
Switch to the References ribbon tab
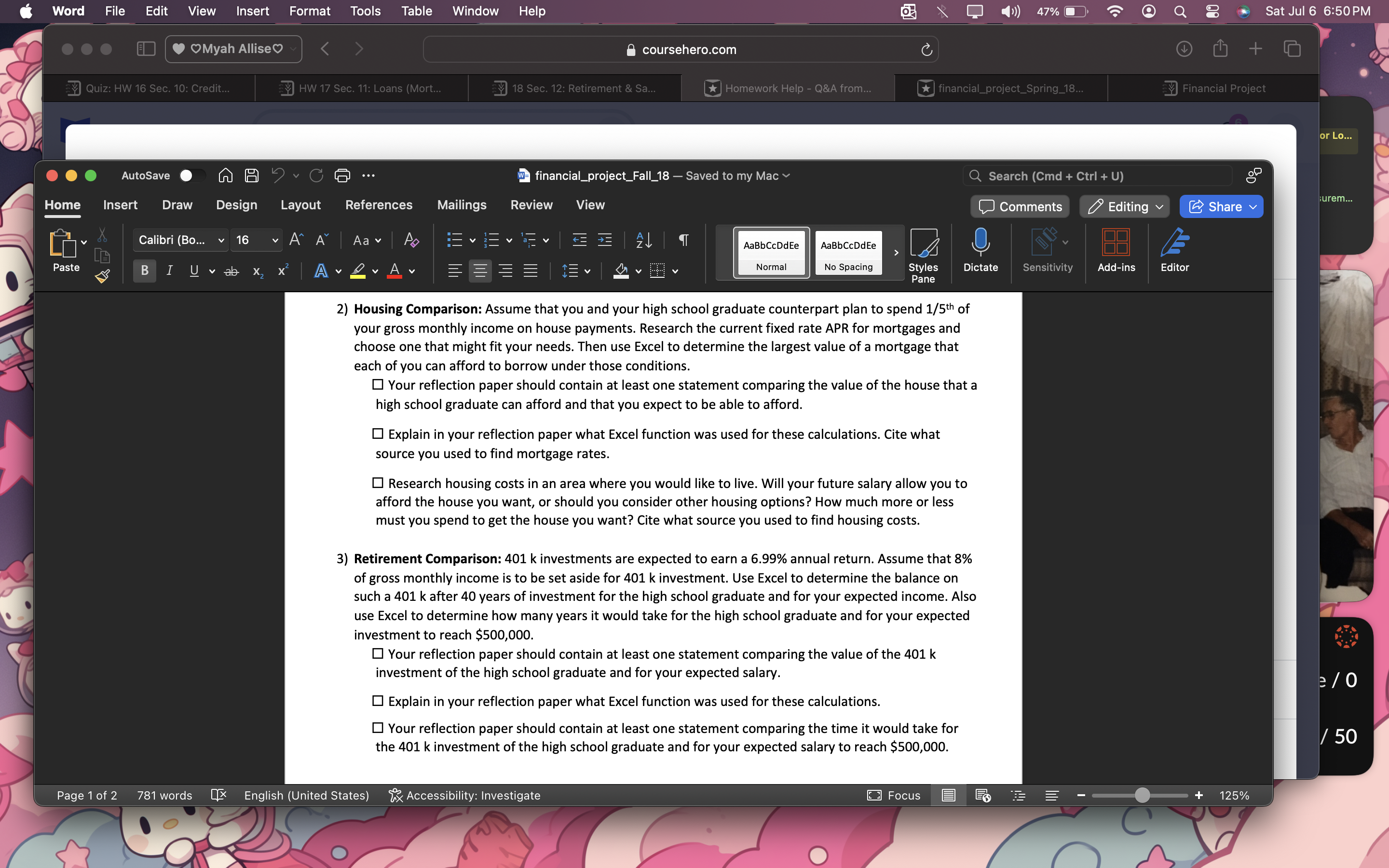click(379, 205)
